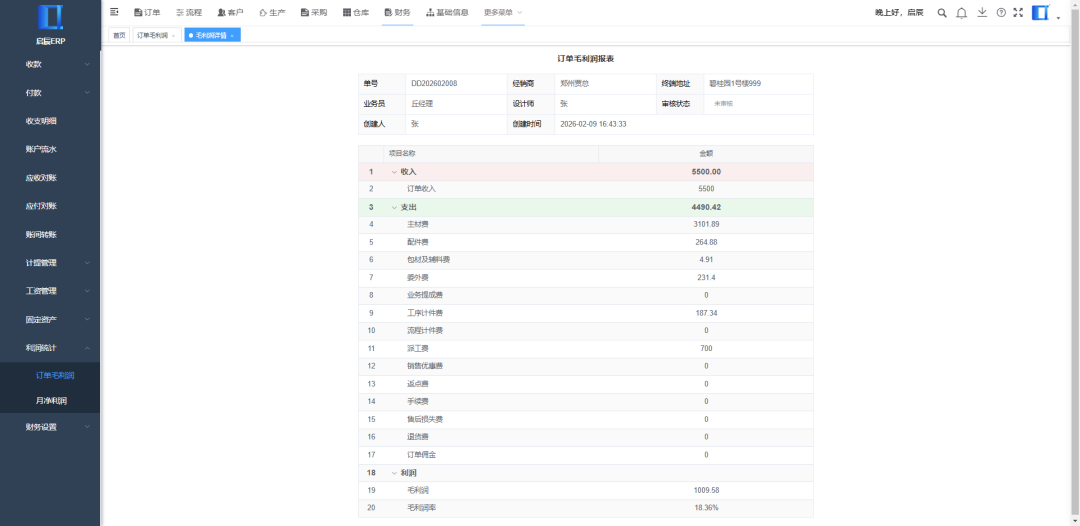Click the 包材及辅料费 row label
The width and height of the screenshot is (1080, 526).
pyautogui.click(x=428, y=260)
